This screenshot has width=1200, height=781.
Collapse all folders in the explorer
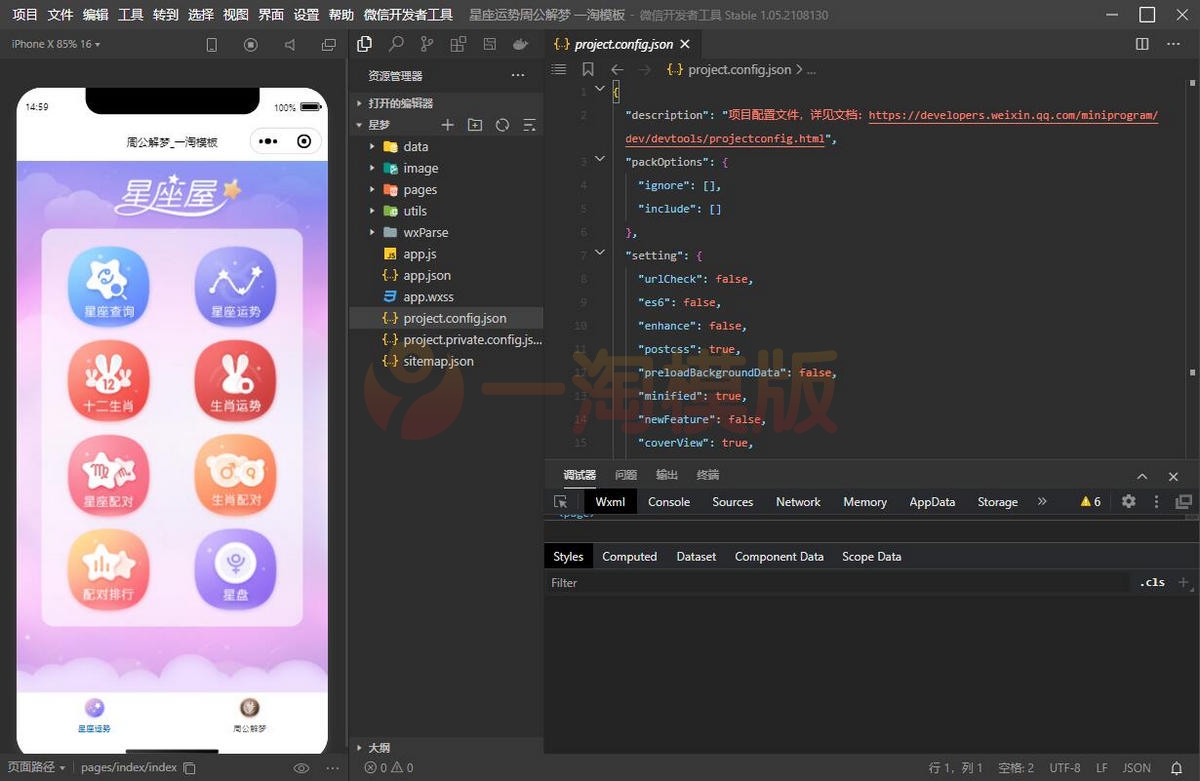[529, 125]
